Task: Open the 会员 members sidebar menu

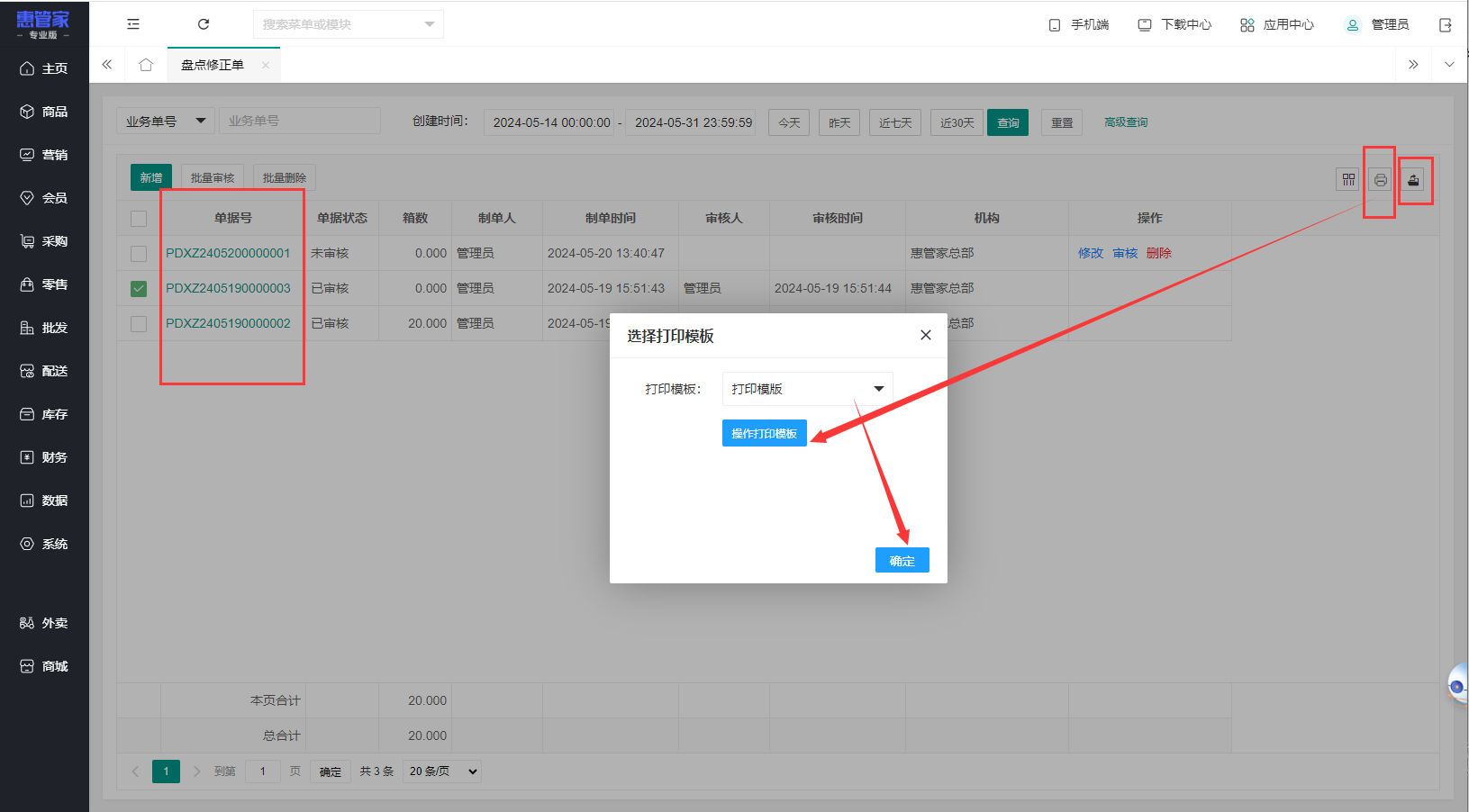Action: tap(44, 198)
